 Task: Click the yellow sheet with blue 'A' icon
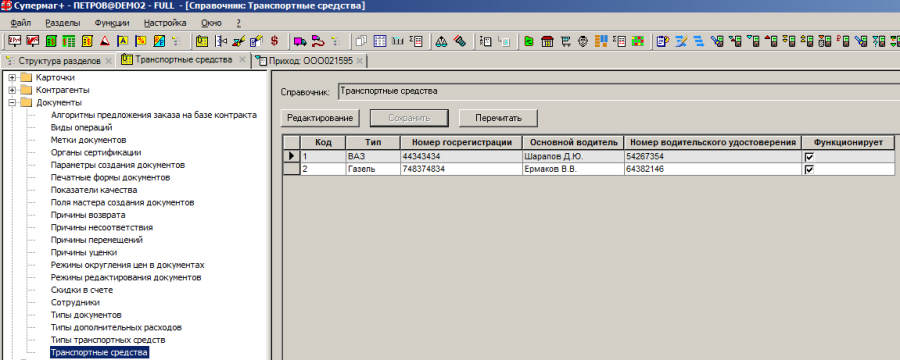123,41
